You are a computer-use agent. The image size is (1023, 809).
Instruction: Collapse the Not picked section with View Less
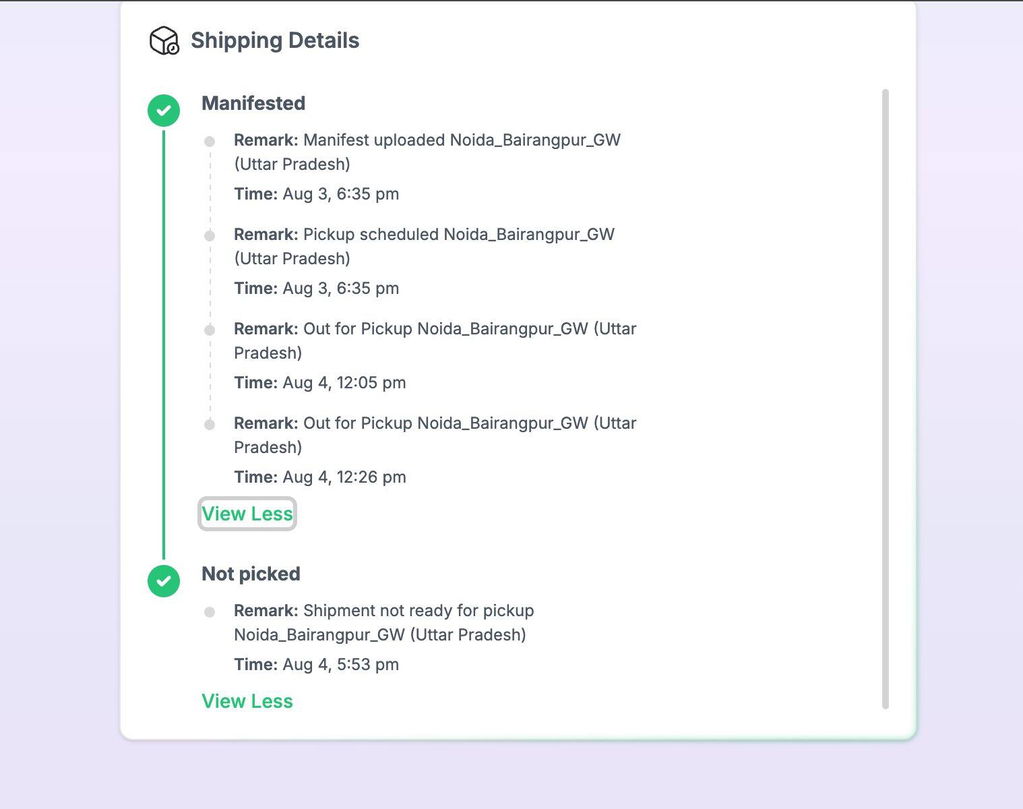[x=247, y=701]
